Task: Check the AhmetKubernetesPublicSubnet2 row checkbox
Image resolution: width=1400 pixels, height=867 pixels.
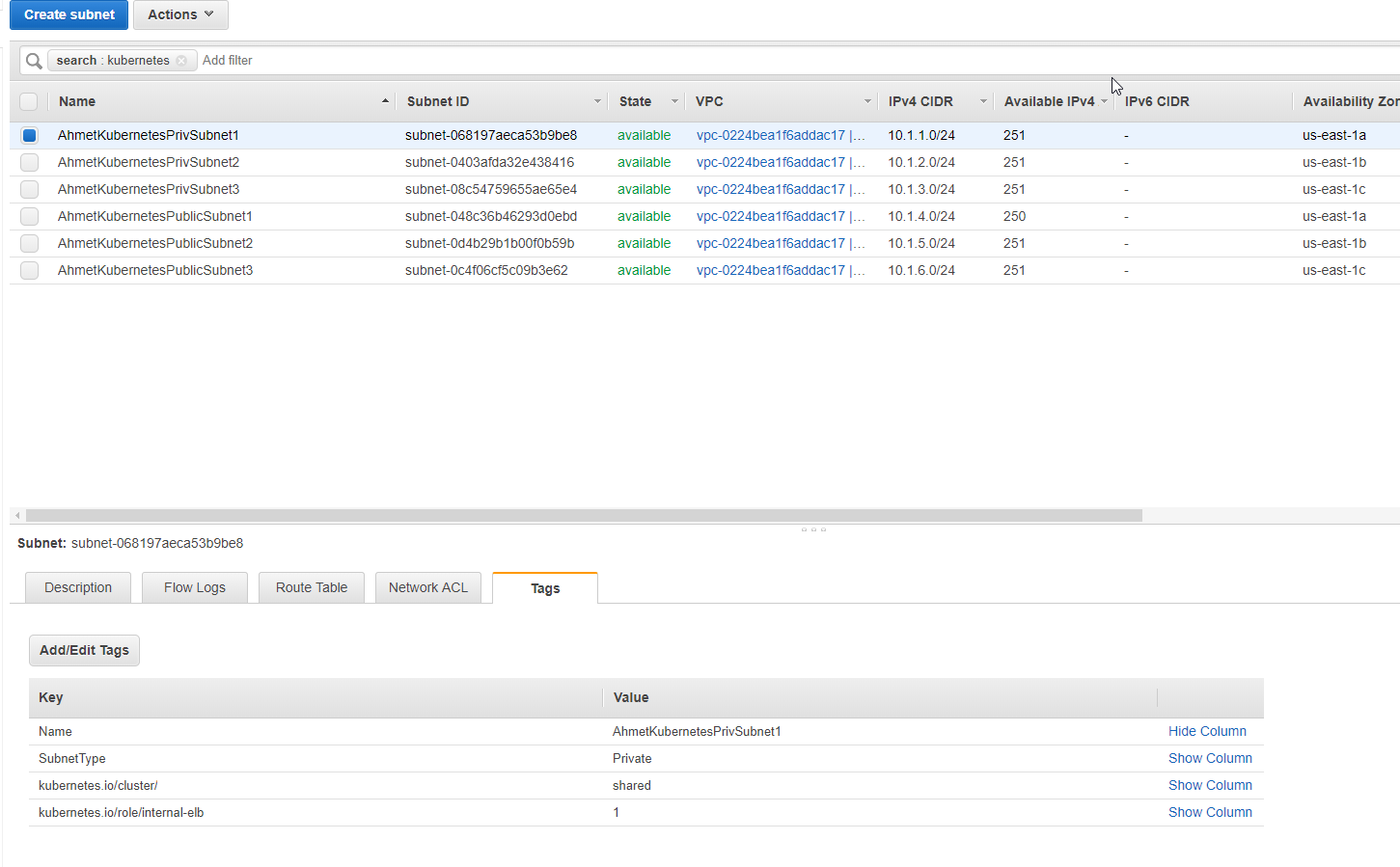Action: [x=29, y=243]
